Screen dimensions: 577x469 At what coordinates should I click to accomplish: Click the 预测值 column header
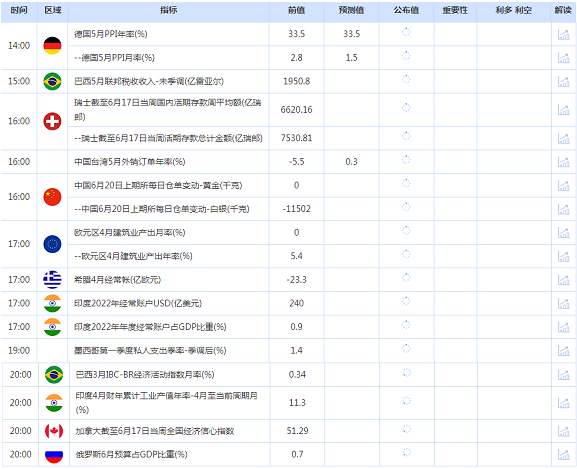click(351, 10)
